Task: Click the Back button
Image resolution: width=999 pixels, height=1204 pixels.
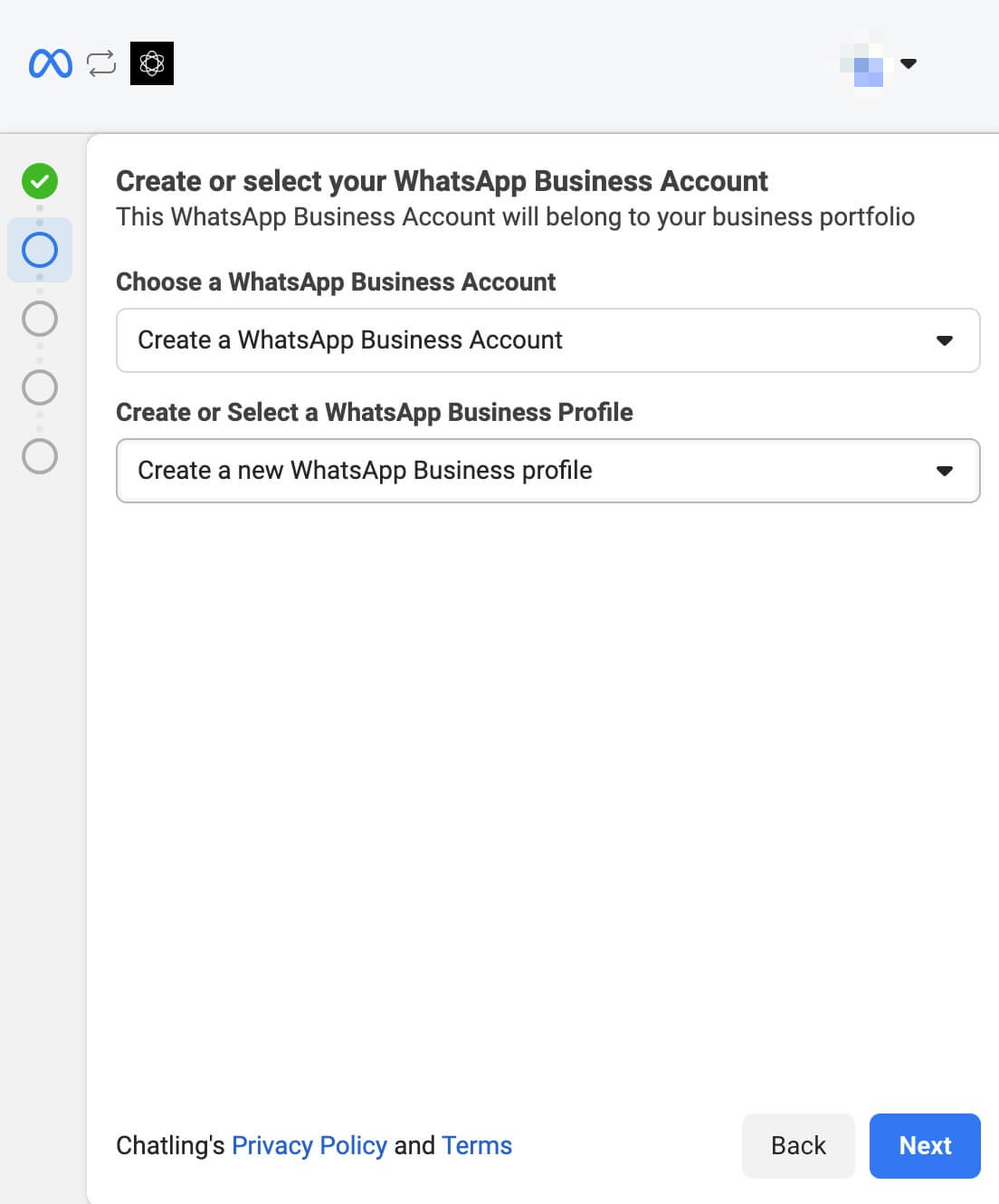Action: coord(798,1146)
